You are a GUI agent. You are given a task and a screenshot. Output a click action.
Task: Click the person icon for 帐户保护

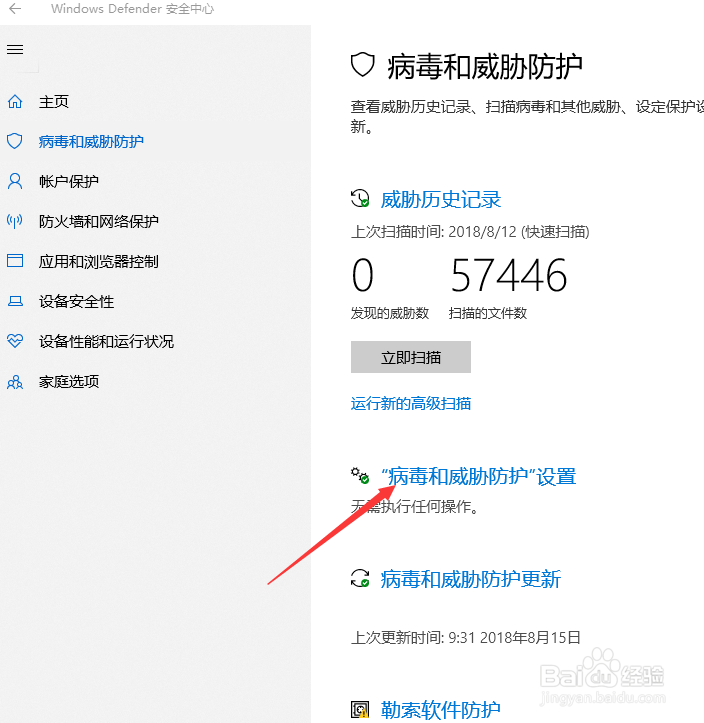15,181
